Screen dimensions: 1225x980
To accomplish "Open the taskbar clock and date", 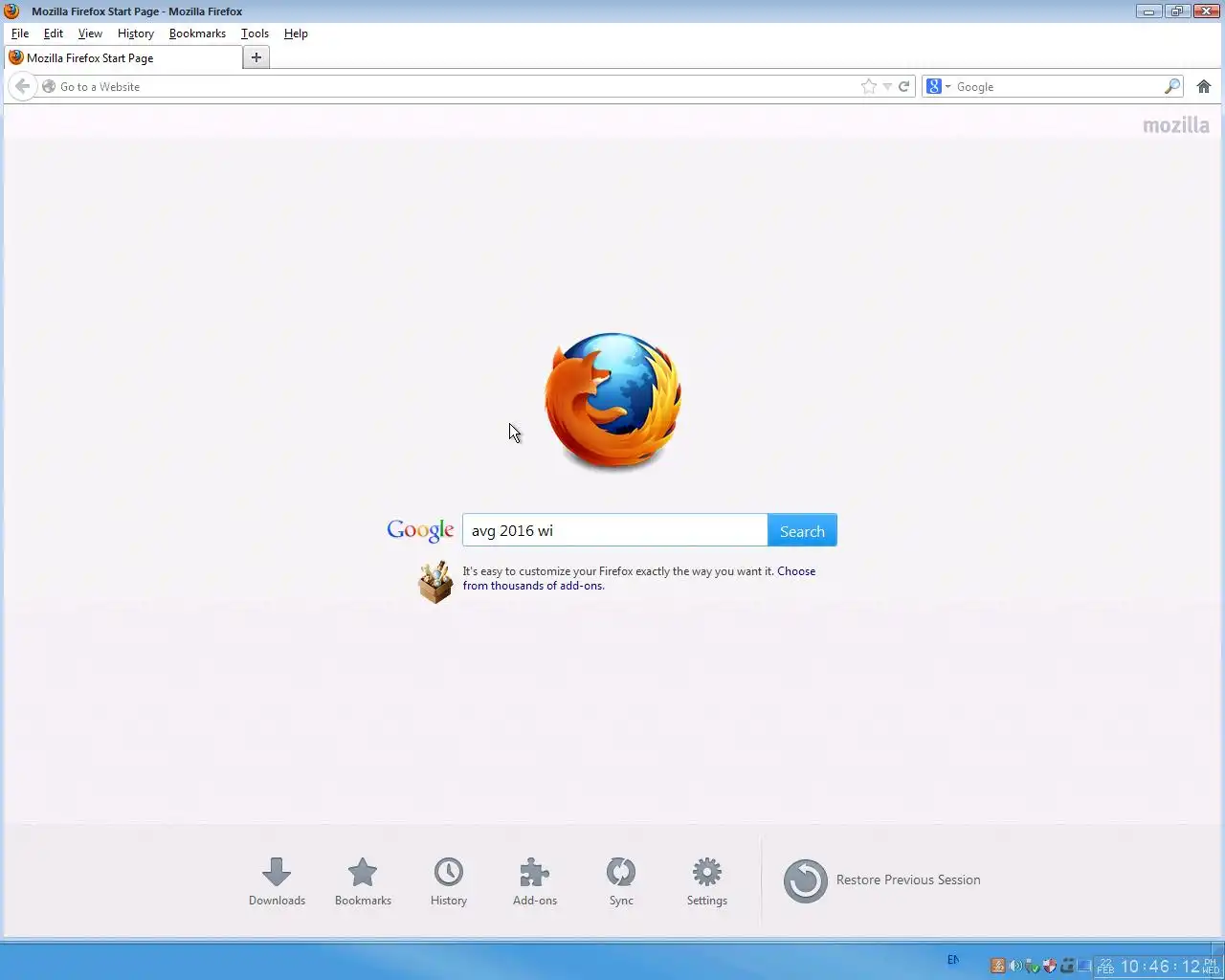I will (1159, 967).
